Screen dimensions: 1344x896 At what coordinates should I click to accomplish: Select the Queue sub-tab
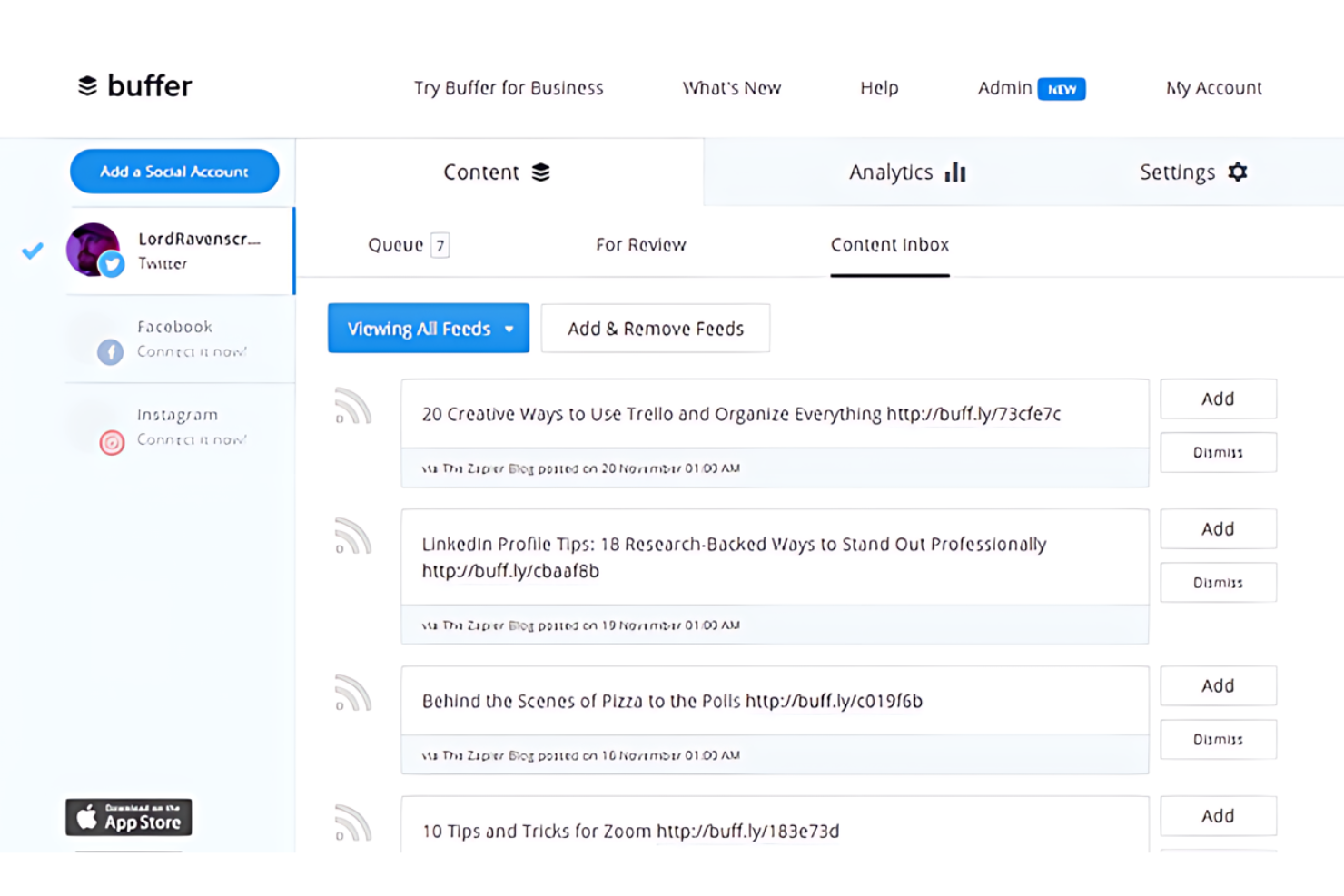pyautogui.click(x=409, y=245)
